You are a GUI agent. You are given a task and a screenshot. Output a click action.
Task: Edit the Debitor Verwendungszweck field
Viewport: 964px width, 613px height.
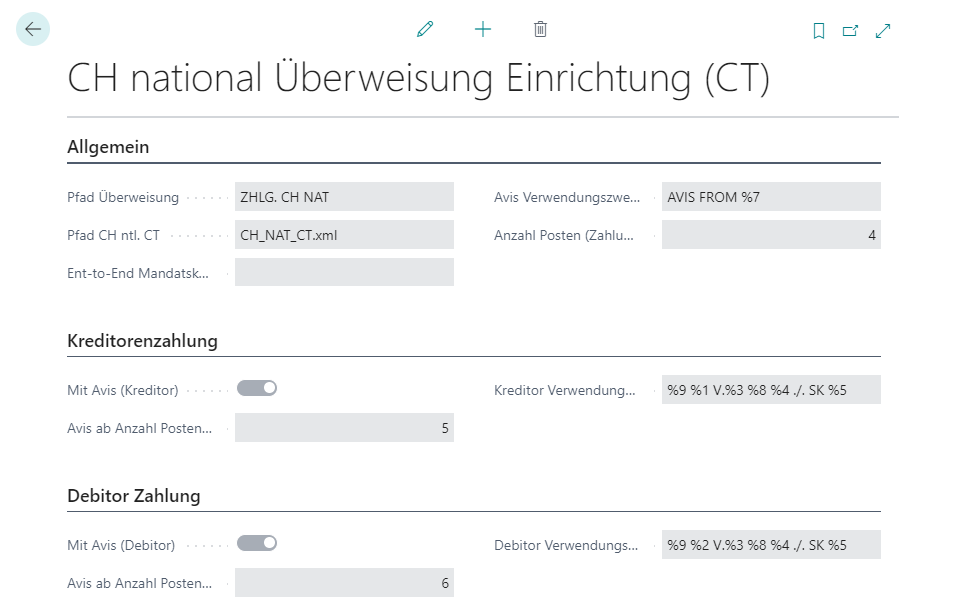click(770, 544)
